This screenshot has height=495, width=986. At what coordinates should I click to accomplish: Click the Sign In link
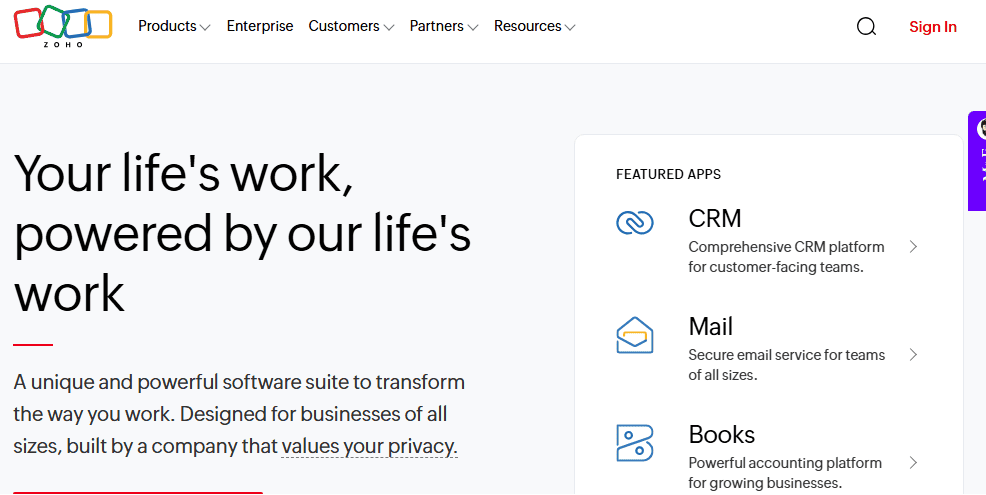[x=933, y=26]
